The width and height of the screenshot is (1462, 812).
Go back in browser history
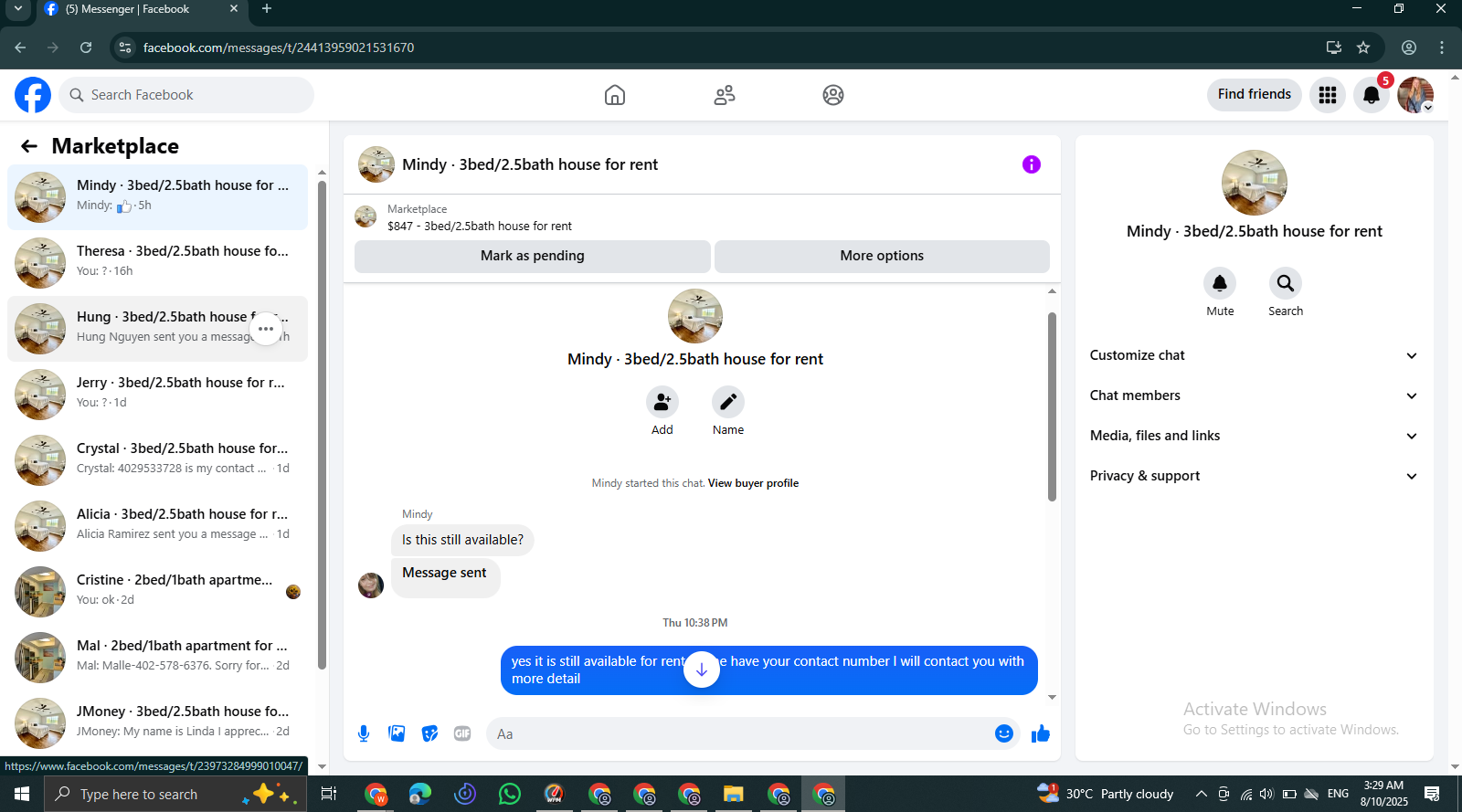[x=20, y=47]
